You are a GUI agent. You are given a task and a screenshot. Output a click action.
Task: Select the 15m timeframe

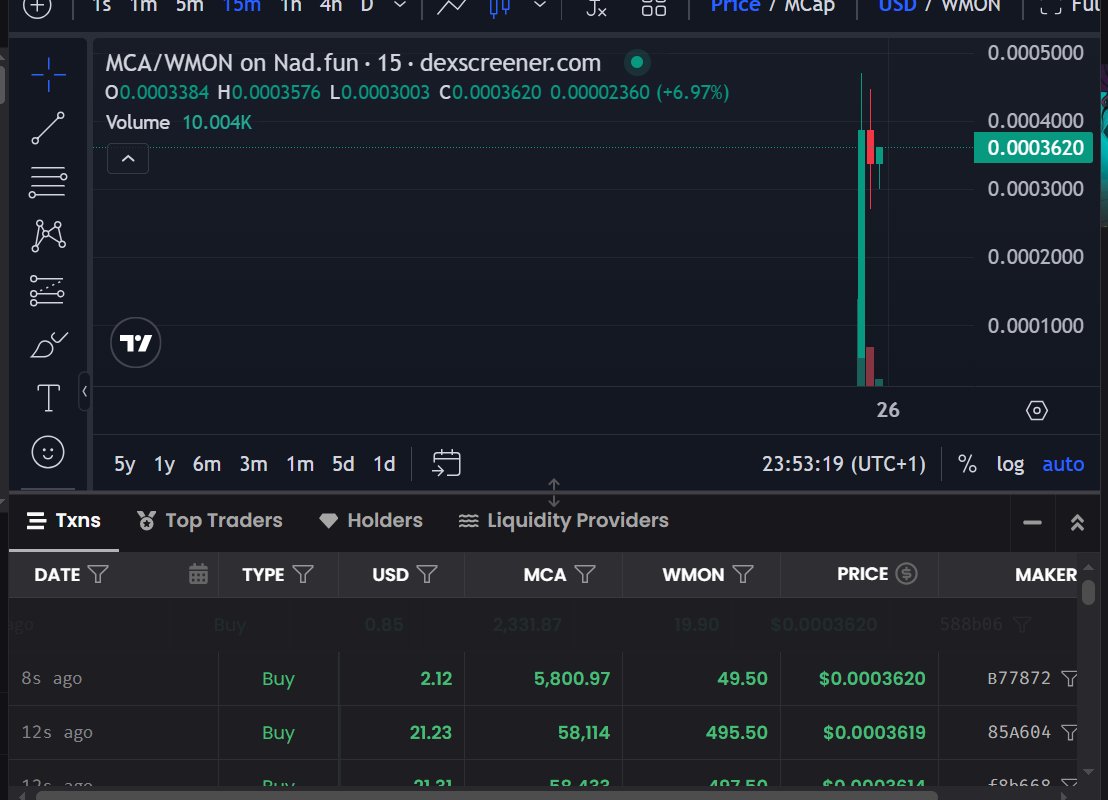click(242, 6)
